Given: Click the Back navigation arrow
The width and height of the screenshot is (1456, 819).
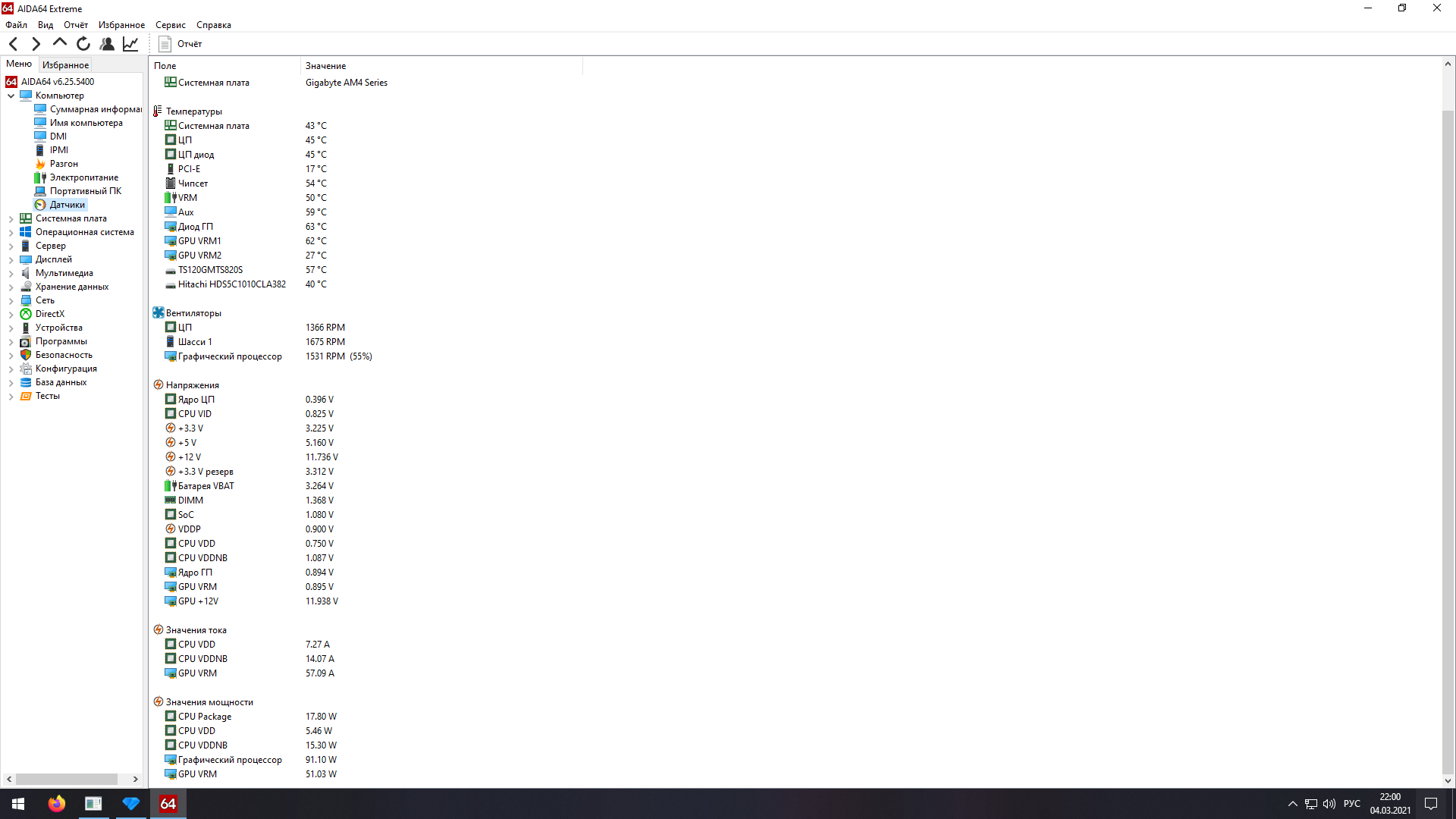Looking at the screenshot, I should pyautogui.click(x=13, y=44).
